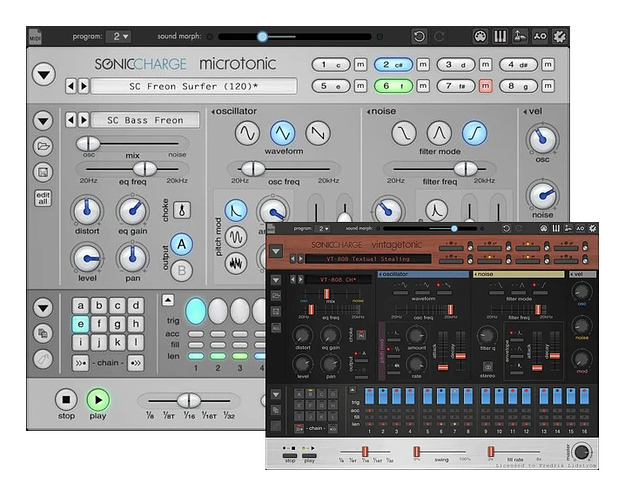Screen dimensions: 625x496
Task: Adjust the sound morph slider in Microtonic
Action: tap(262, 37)
